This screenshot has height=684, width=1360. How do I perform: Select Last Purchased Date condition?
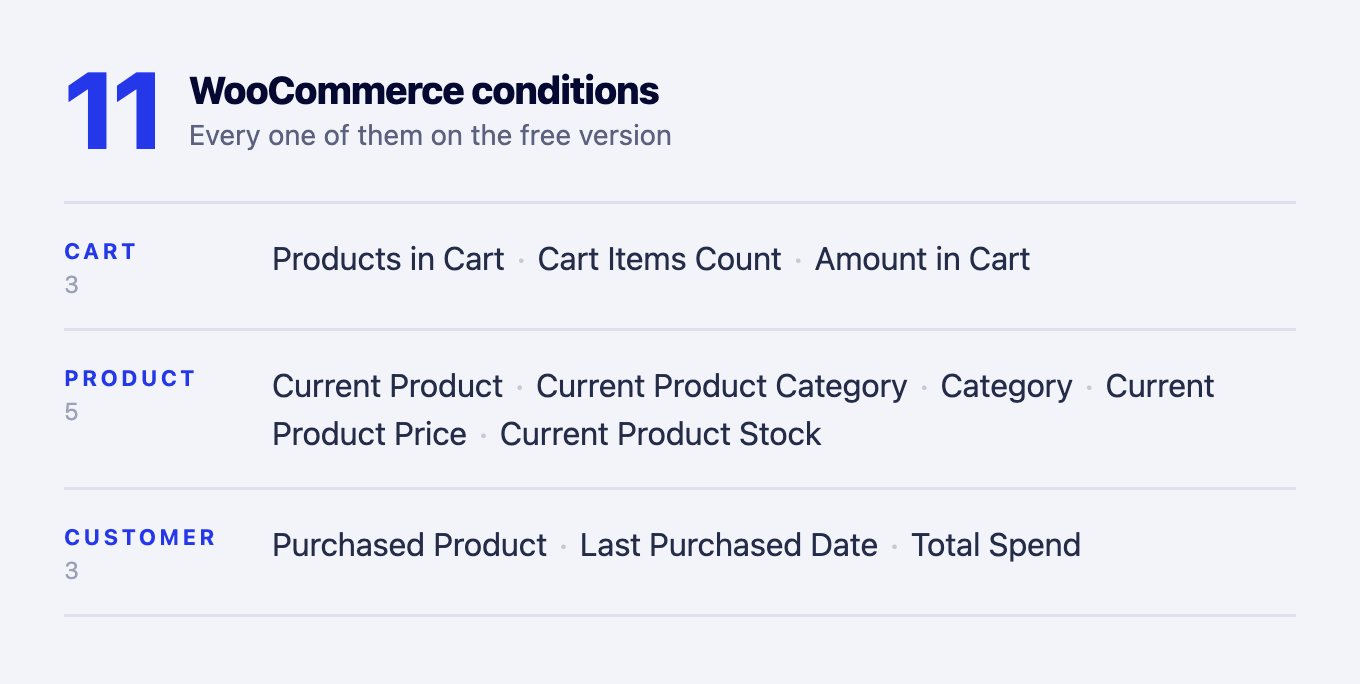(x=729, y=545)
